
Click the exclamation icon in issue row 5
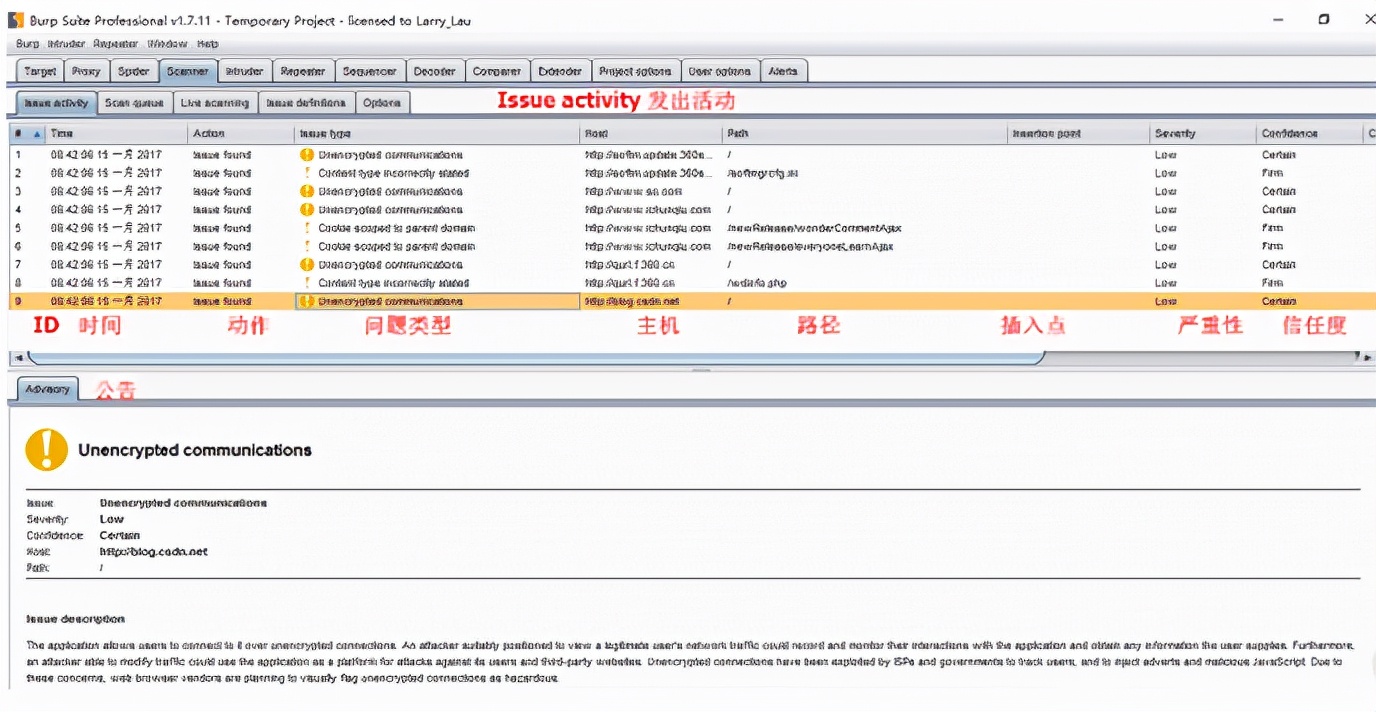click(307, 228)
